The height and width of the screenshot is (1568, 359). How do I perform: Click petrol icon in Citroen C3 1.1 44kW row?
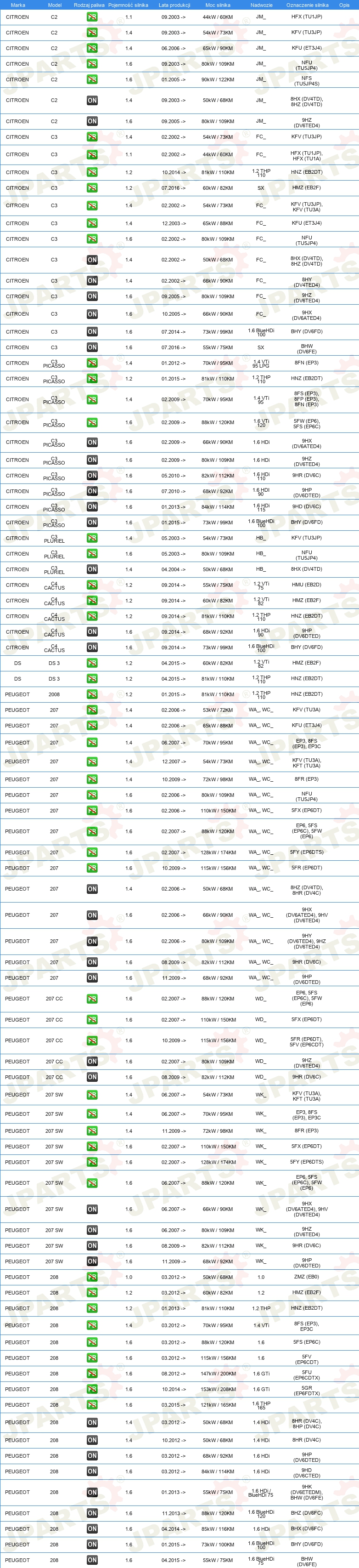92,154
